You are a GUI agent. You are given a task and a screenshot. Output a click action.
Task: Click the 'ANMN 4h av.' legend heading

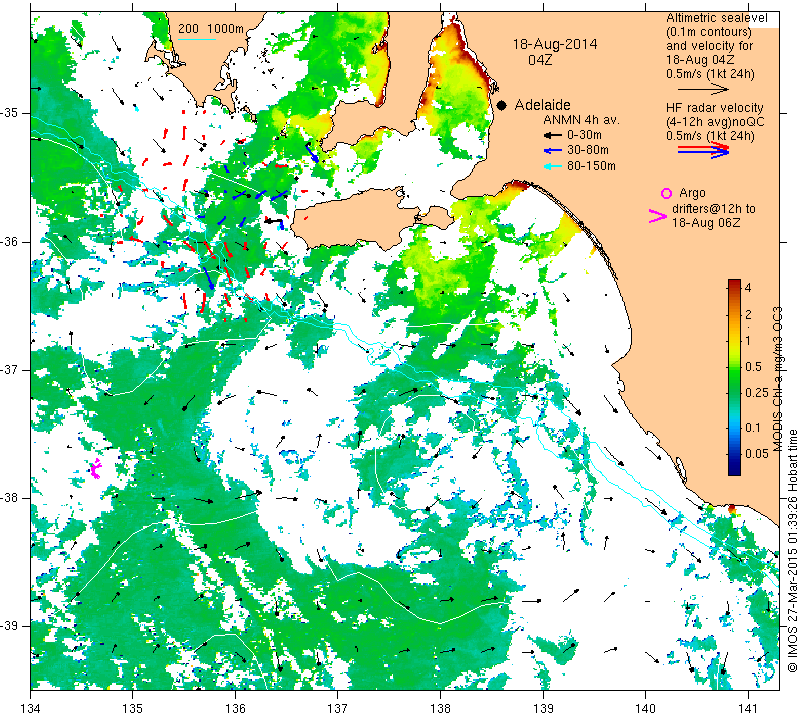[x=581, y=120]
